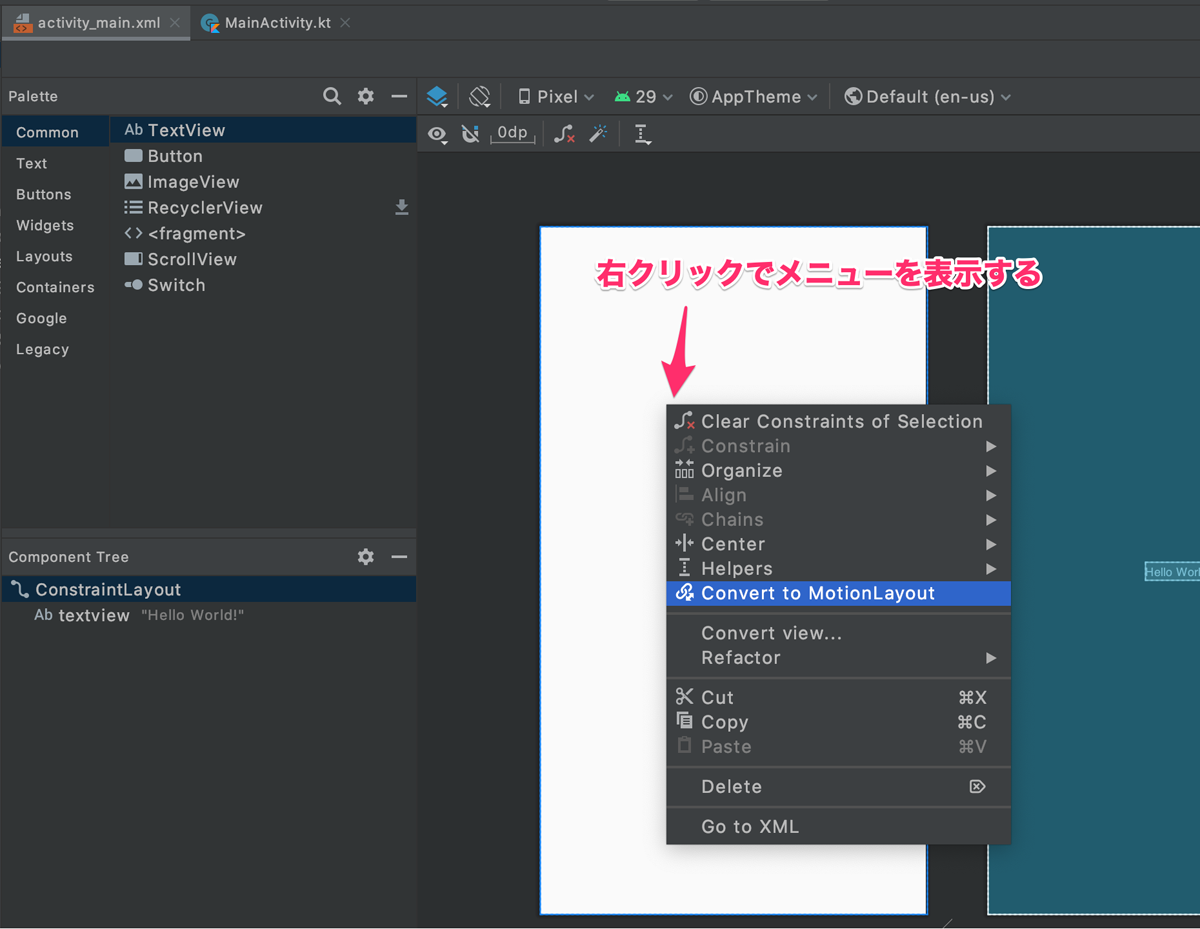The height and width of the screenshot is (929, 1200).
Task: Select the Widgets palette category
Action: pyautogui.click(x=55, y=225)
